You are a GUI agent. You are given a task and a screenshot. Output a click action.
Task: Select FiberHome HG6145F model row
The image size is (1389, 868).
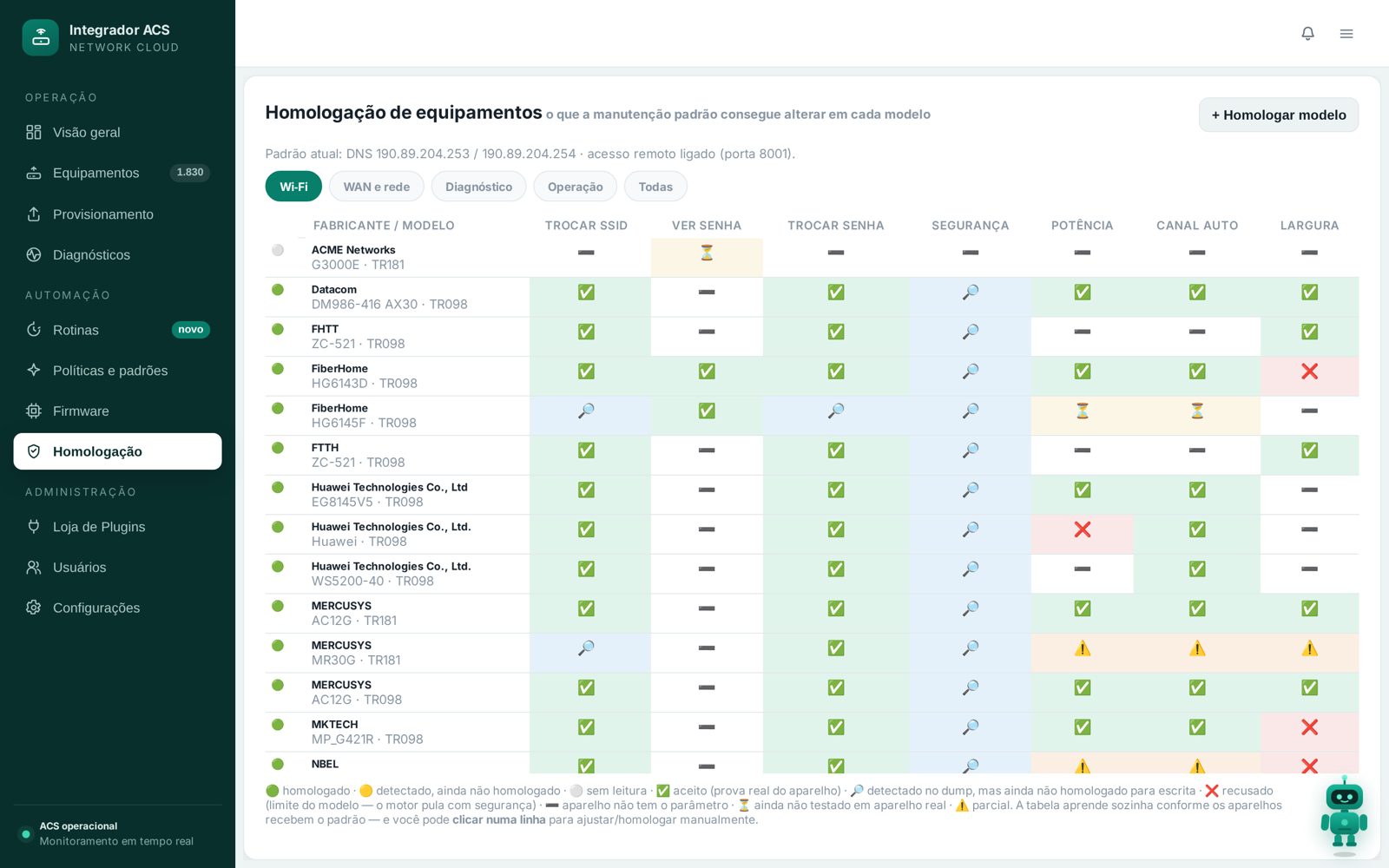[812, 416]
